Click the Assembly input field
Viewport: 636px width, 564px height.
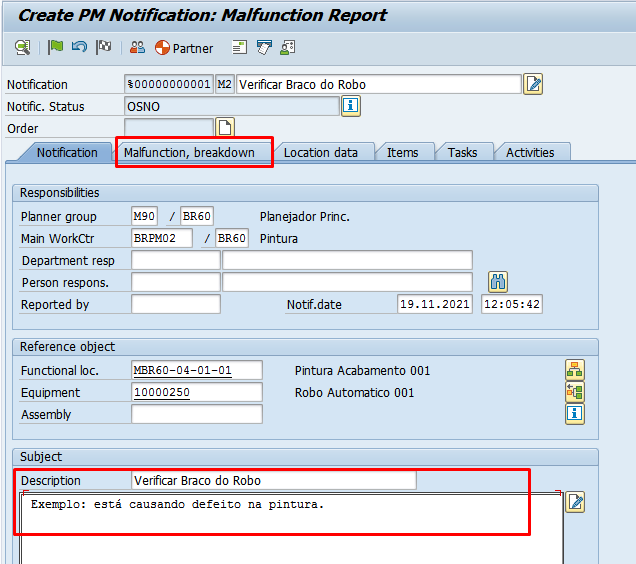(x=197, y=414)
